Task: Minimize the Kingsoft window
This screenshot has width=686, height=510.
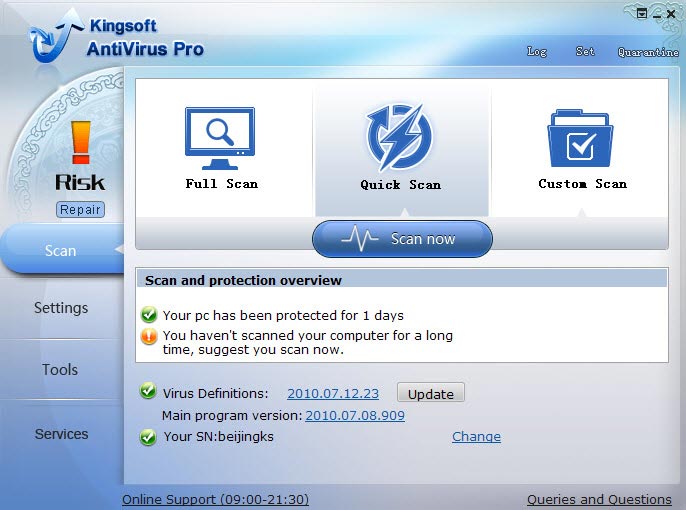Action: 657,15
